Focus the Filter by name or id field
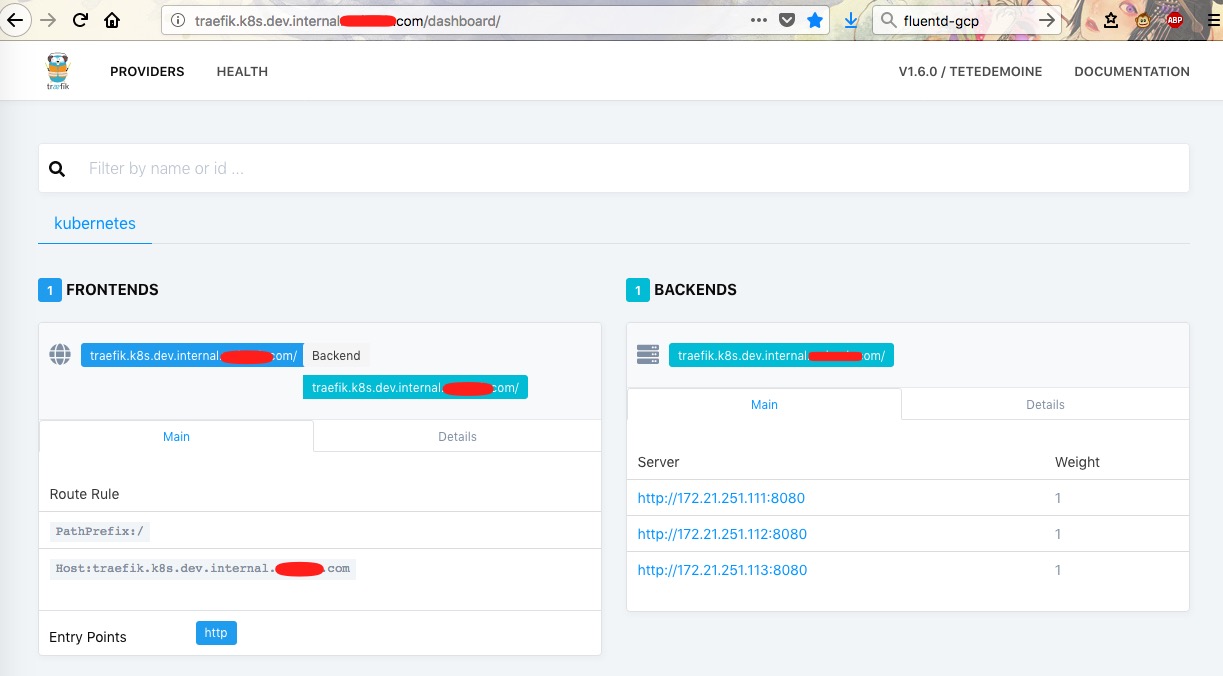This screenshot has height=676, width=1223. tap(614, 168)
